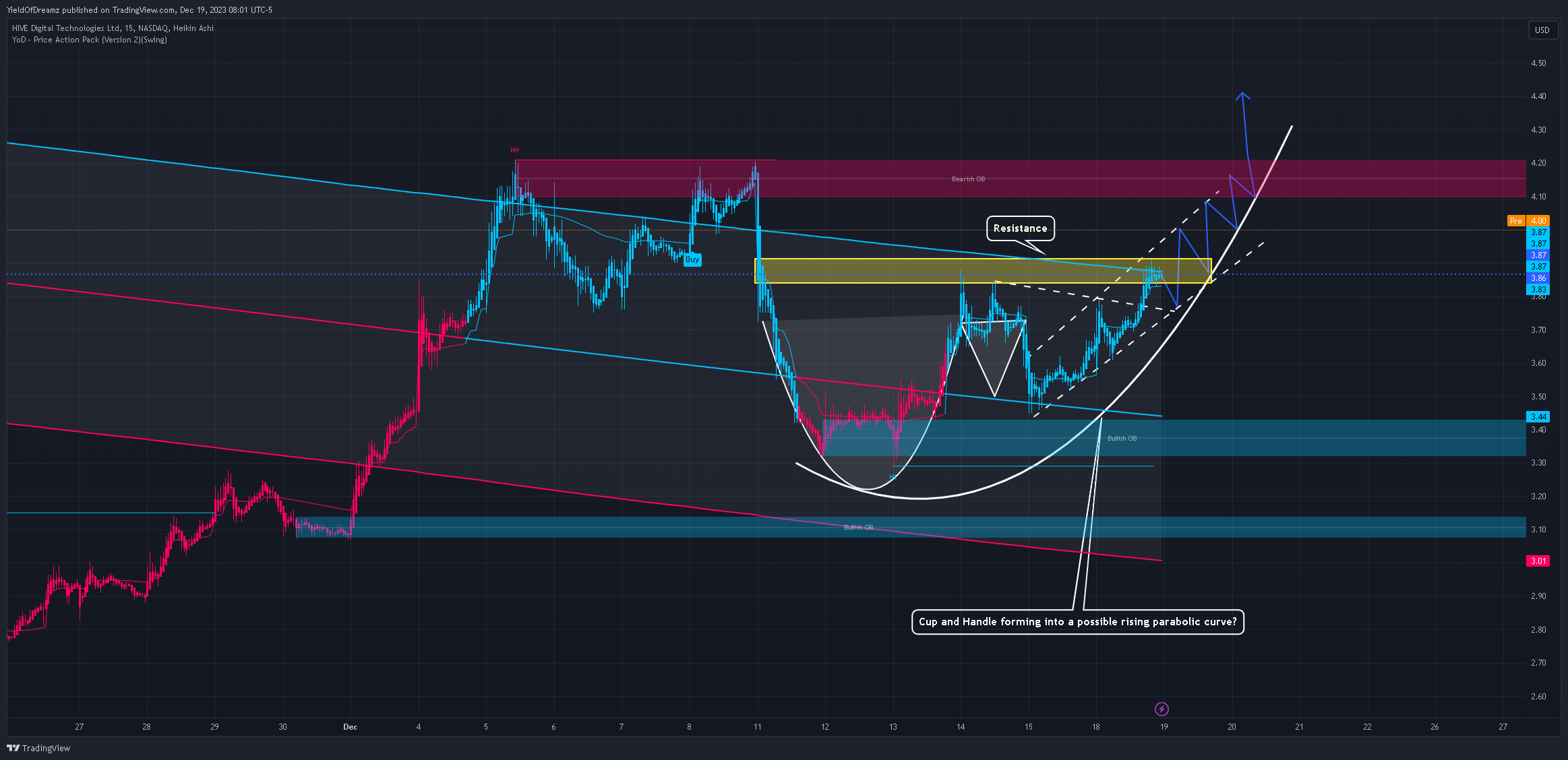Click the Bullish OB label near 3.10
The height and width of the screenshot is (760, 1568).
pos(858,527)
